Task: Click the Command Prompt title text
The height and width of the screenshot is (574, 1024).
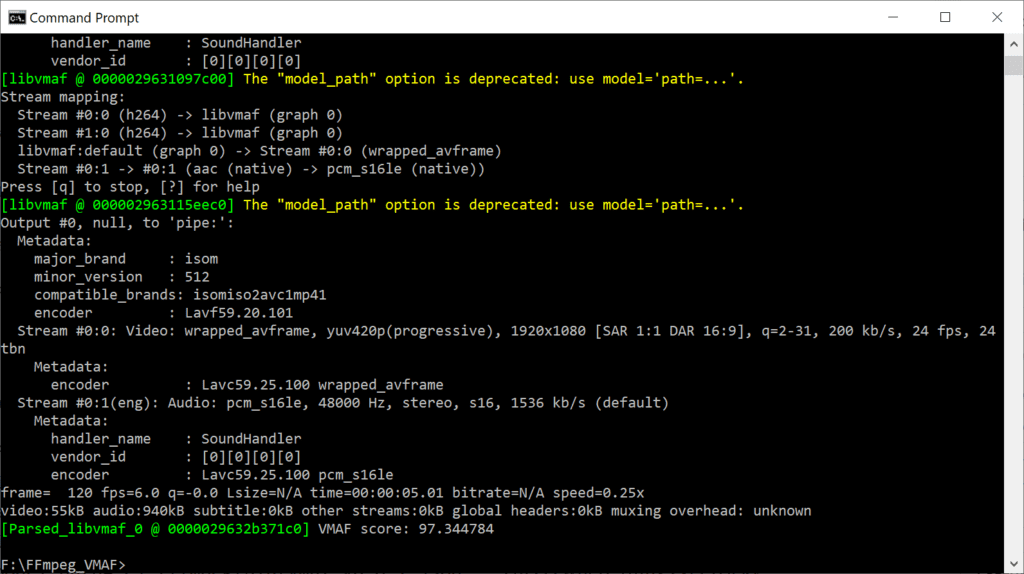Action: (84, 18)
